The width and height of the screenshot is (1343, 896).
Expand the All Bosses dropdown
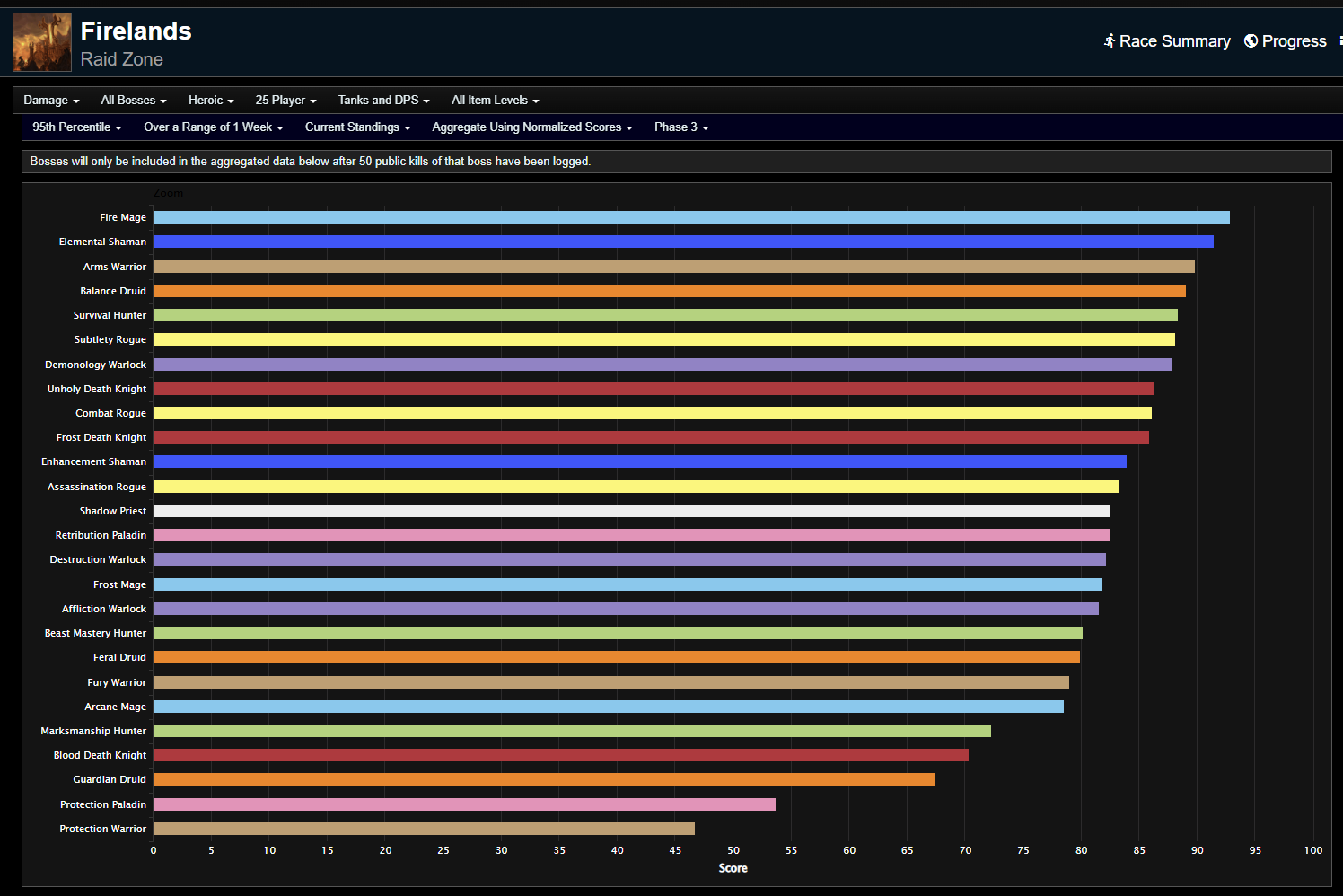(x=133, y=101)
